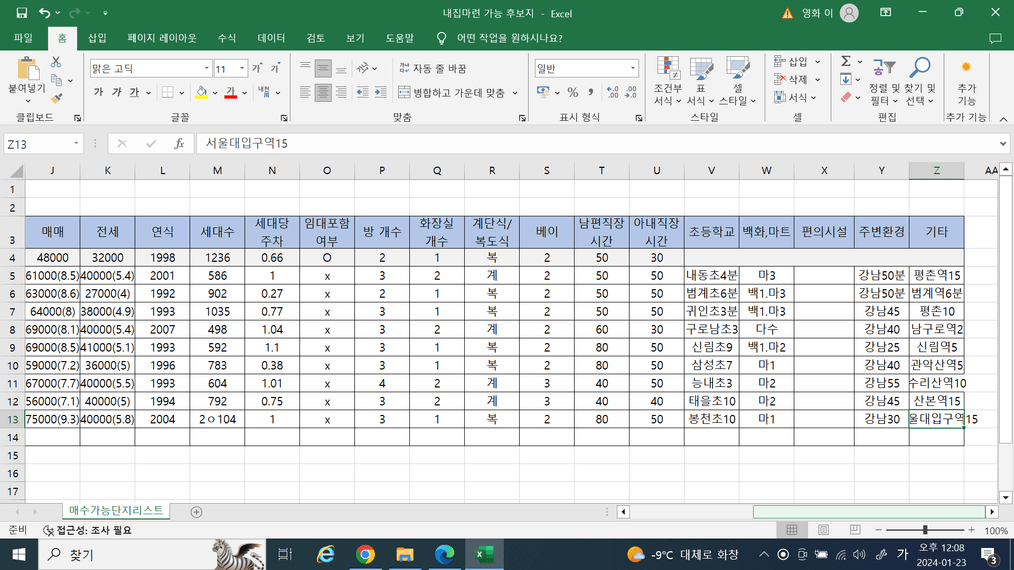Click the AutoSum sigma icon
The image size is (1014, 570).
tap(846, 61)
